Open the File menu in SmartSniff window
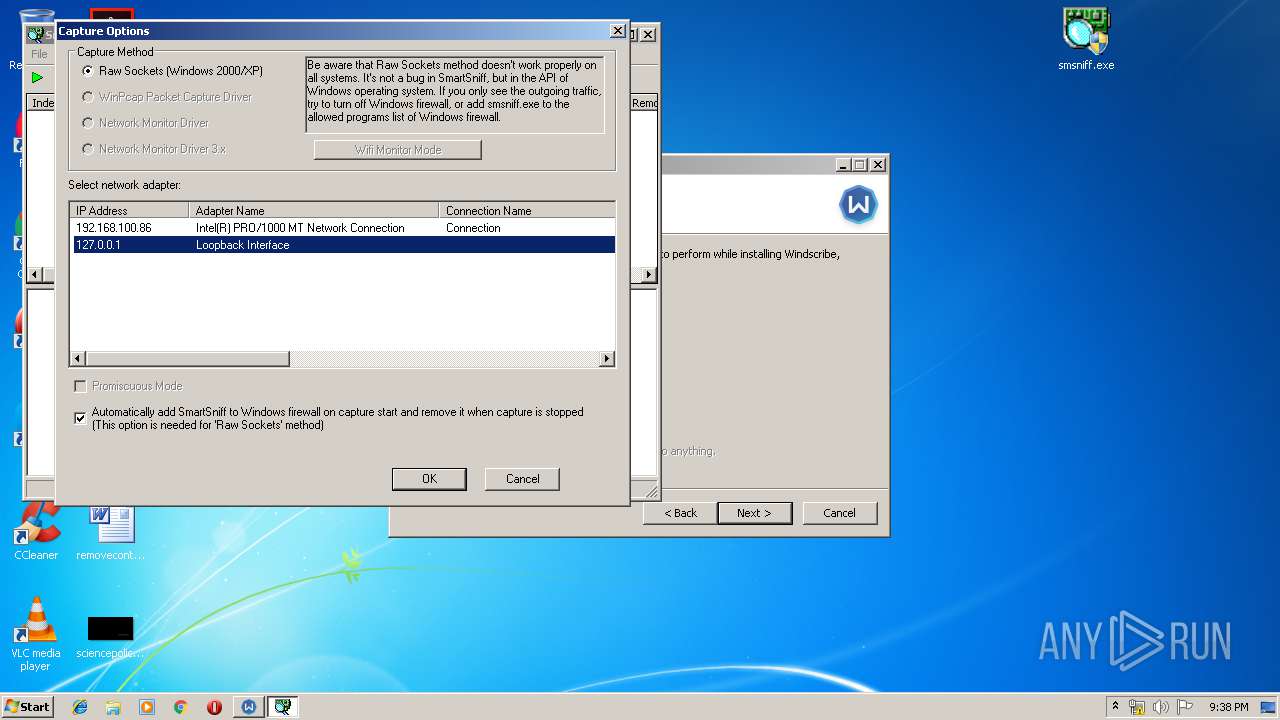This screenshot has height=720, width=1280. (39, 54)
